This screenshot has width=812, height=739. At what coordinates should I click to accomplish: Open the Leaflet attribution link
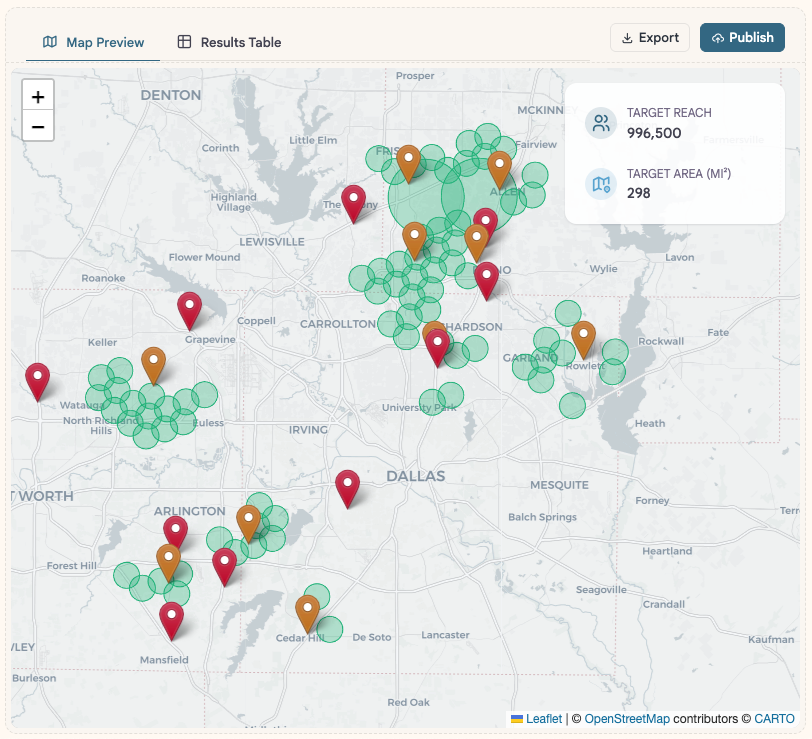coord(543,718)
